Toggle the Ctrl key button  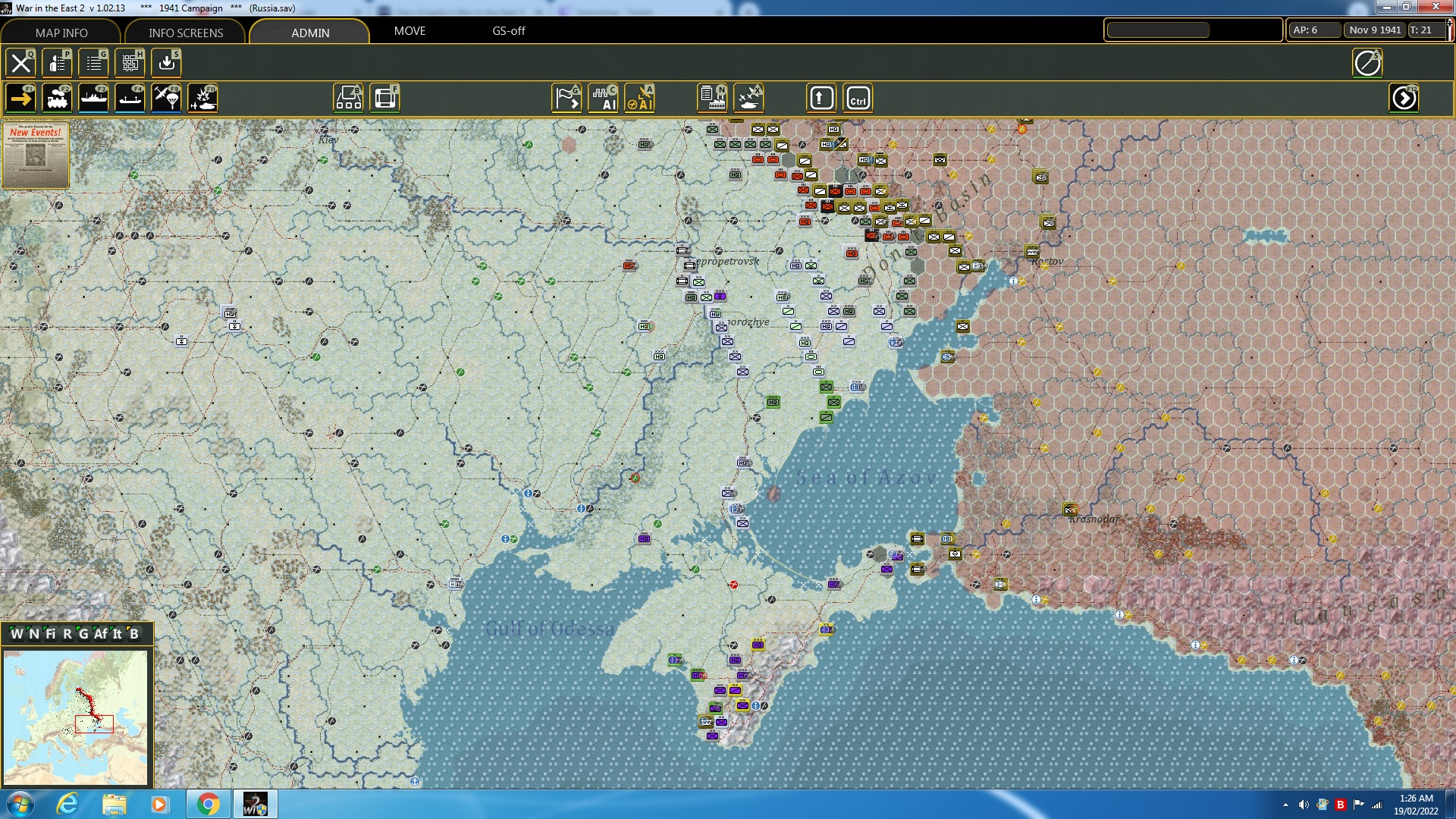pos(858,99)
